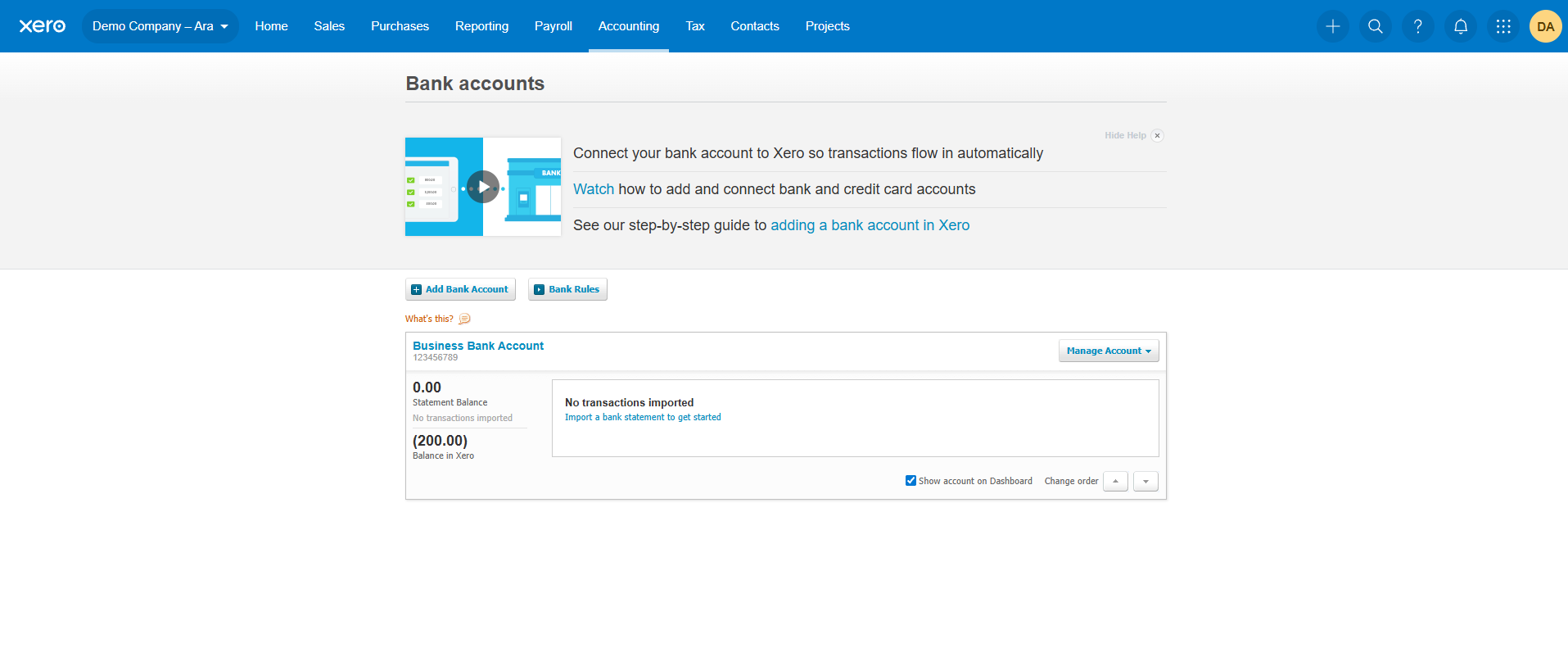Open the Tax menu

coord(695,26)
